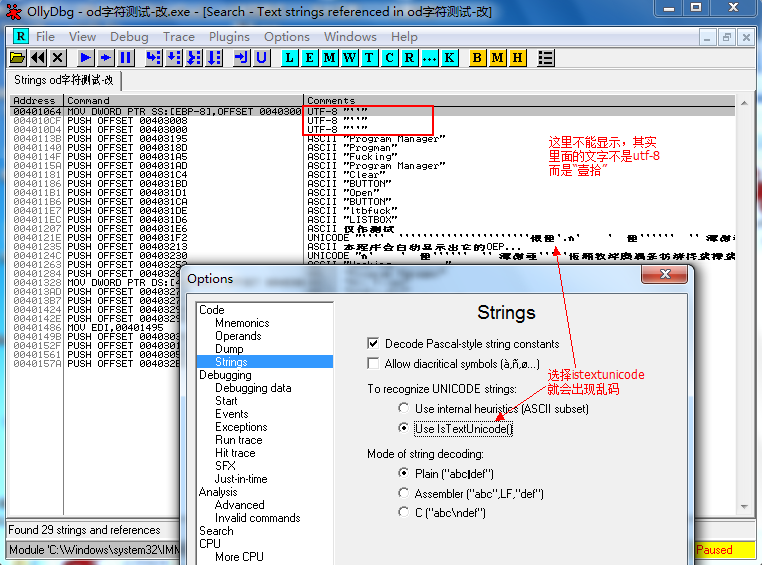The image size is (762, 565).
Task: Click the Trace into toolbar icon
Action: 194,58
